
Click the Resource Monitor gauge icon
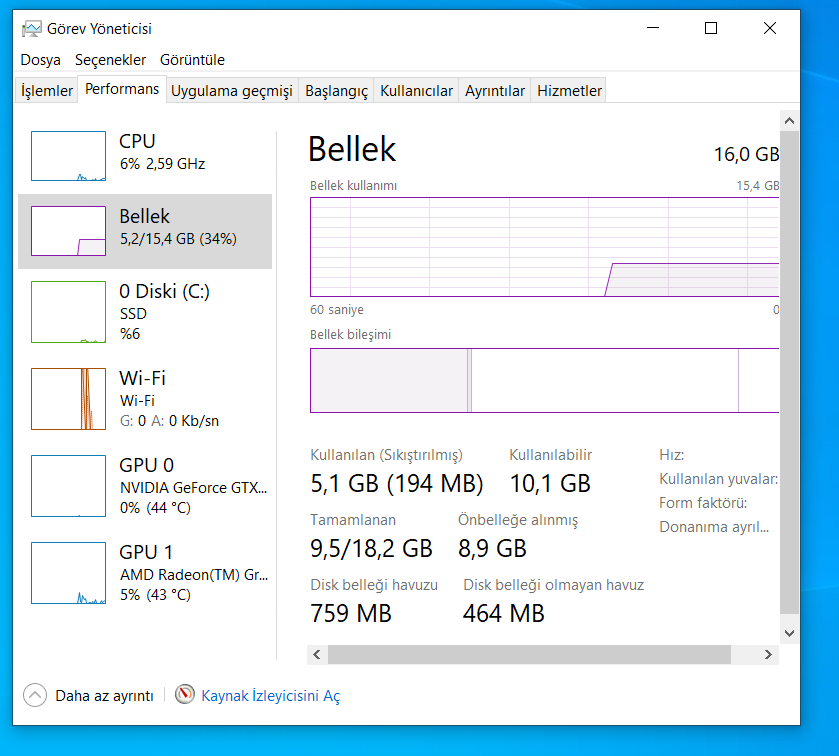click(x=185, y=695)
